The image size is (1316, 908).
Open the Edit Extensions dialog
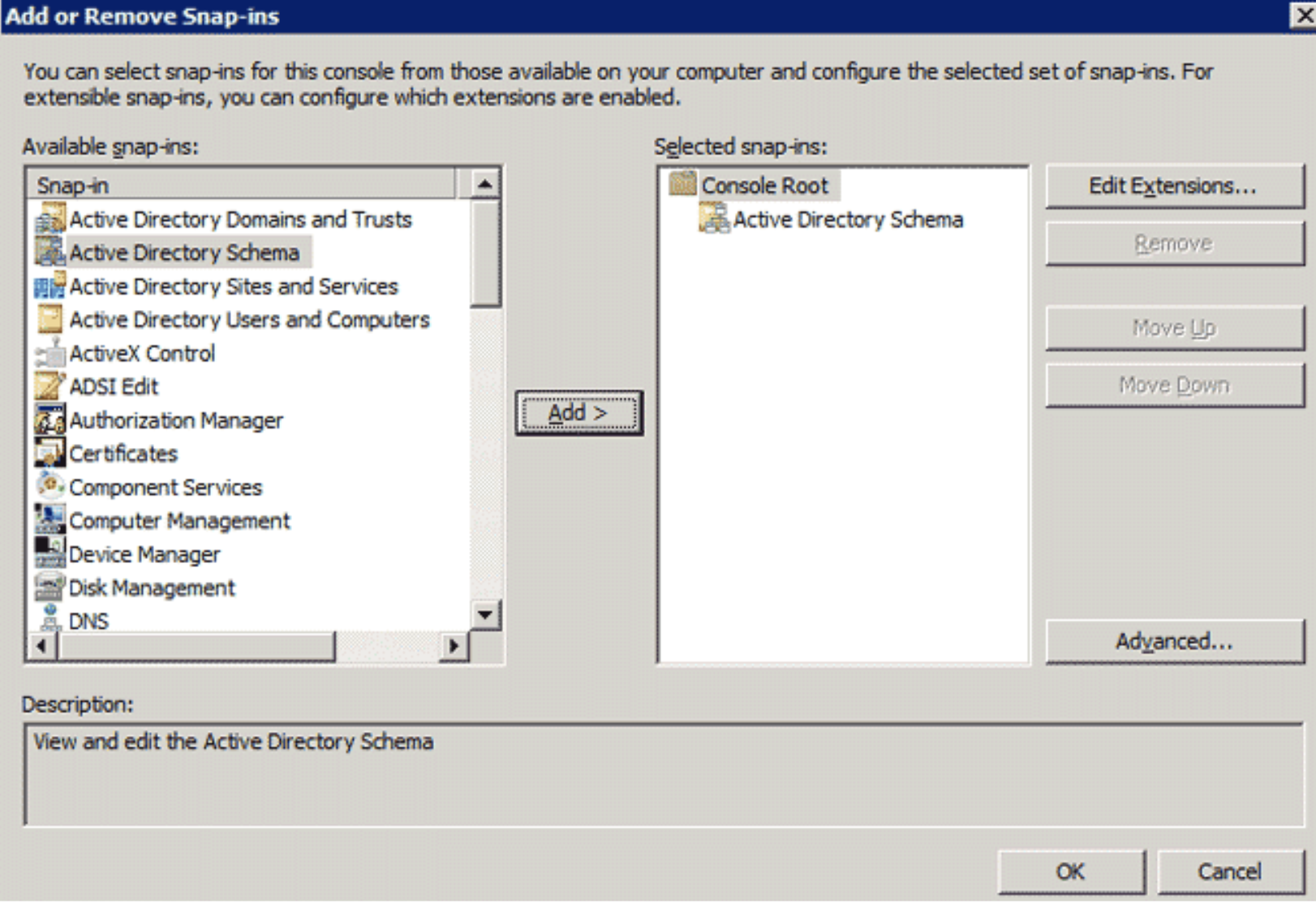click(x=1174, y=186)
